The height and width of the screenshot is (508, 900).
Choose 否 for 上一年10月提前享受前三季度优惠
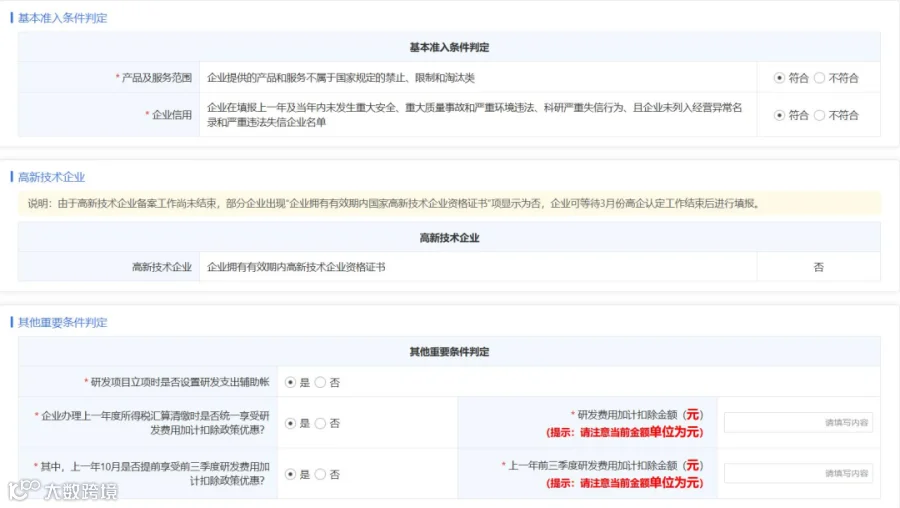[320, 474]
